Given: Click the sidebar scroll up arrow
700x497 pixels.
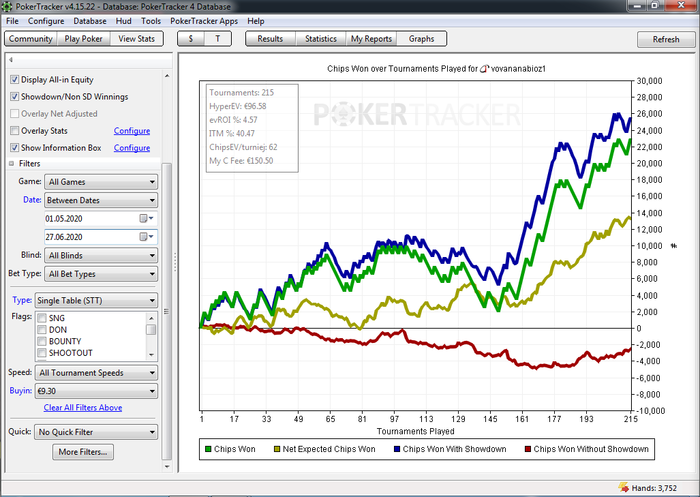Looking at the screenshot, I should (167, 76).
